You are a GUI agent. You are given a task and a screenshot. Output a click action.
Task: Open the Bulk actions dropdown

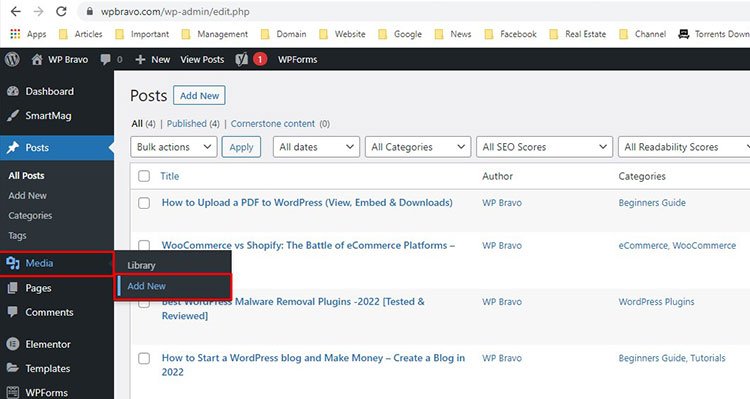[174, 147]
